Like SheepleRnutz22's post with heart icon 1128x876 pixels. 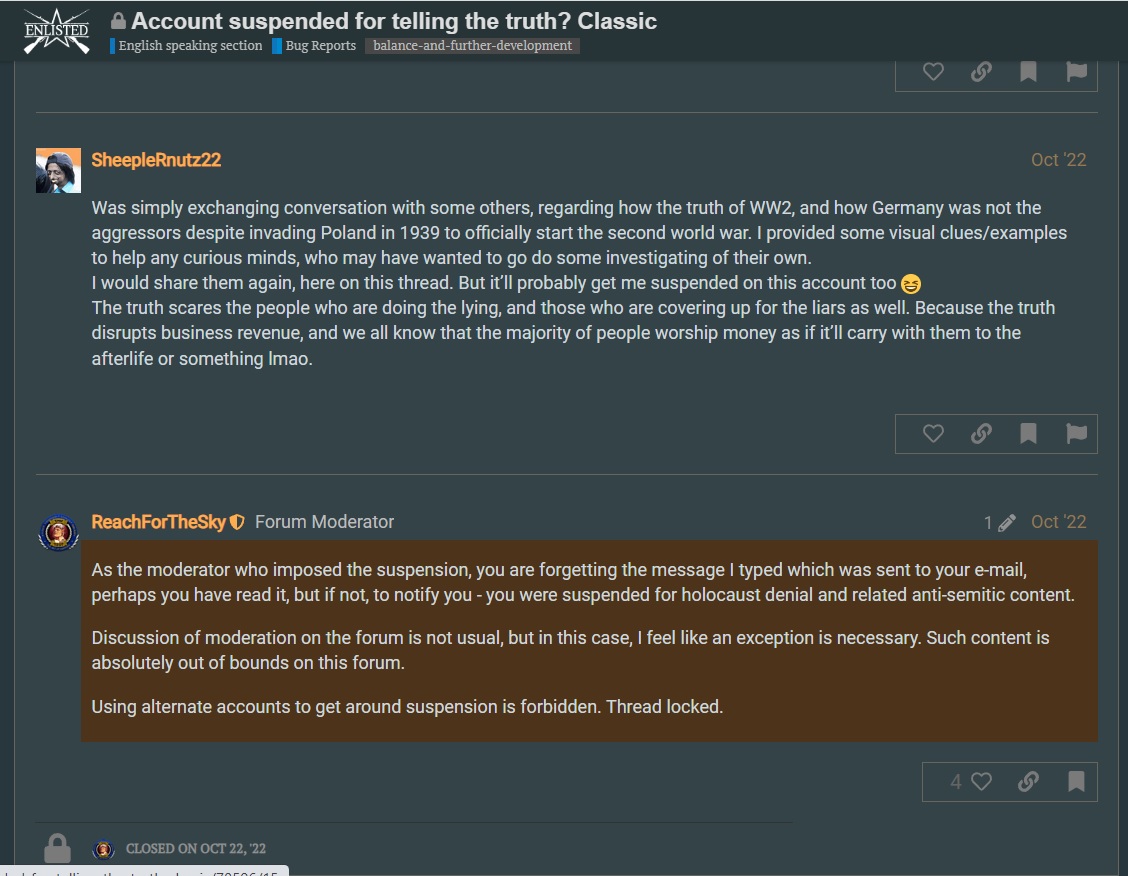(x=933, y=434)
